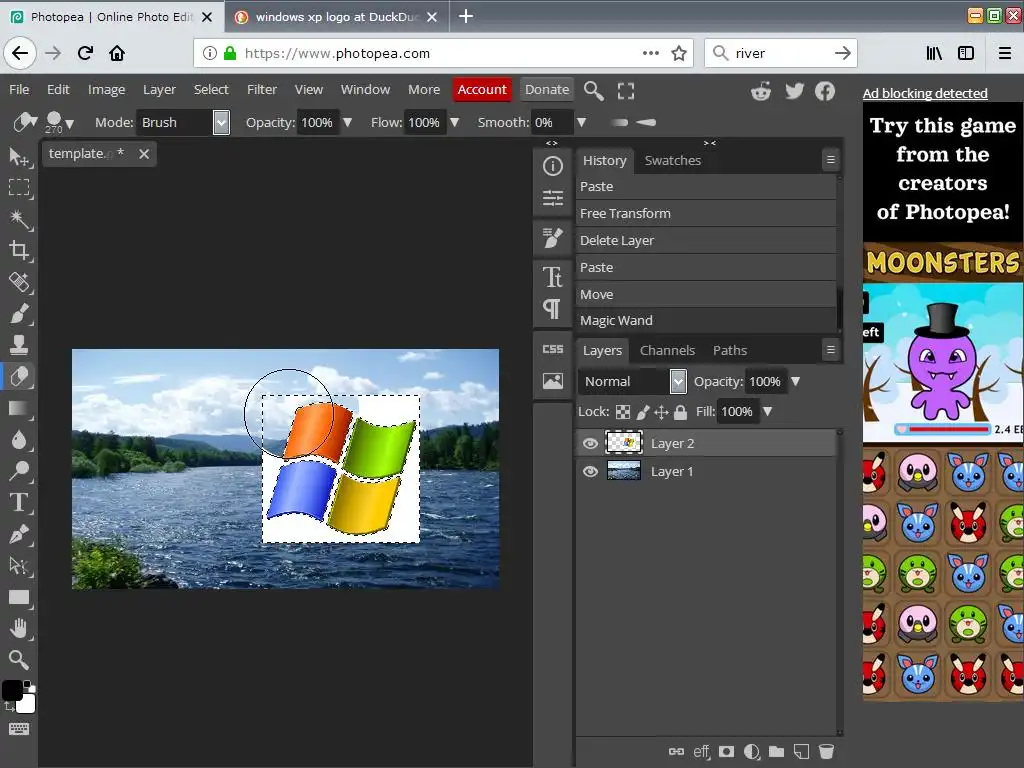The height and width of the screenshot is (768, 1024).
Task: Choose the Magic Wand tool
Action: tap(18, 219)
